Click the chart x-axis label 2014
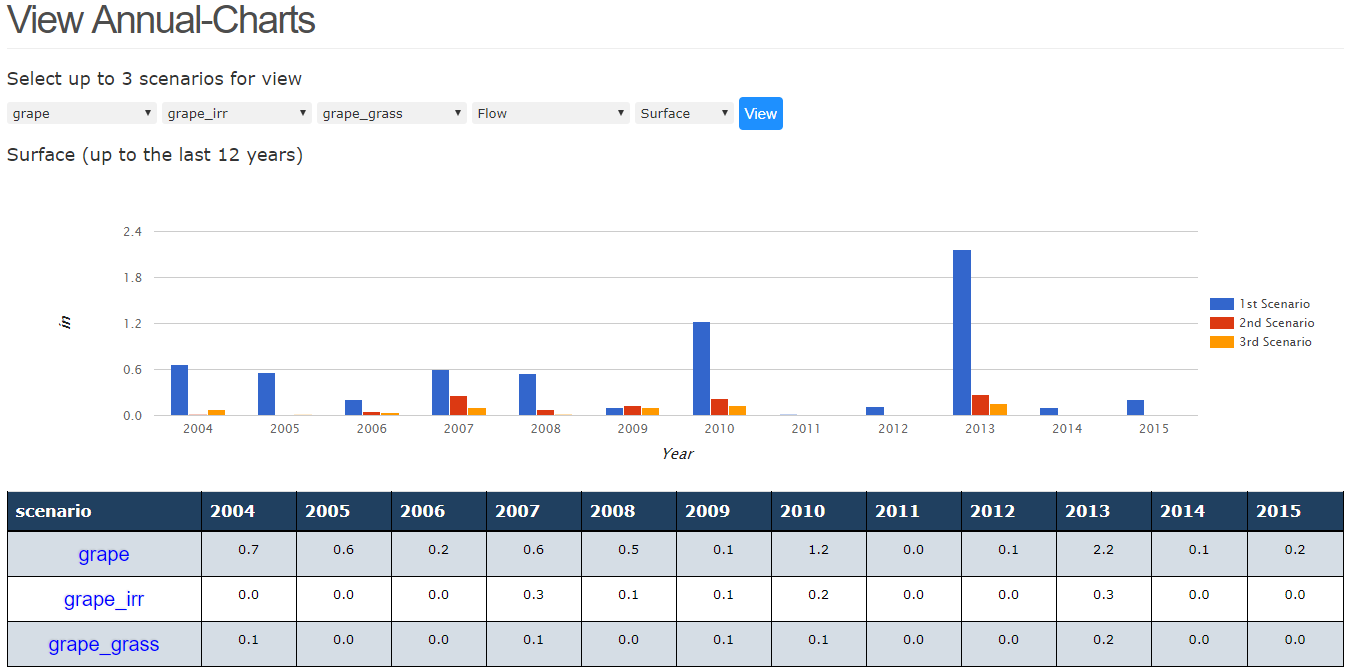This screenshot has height=670, width=1350. pos(1067,429)
